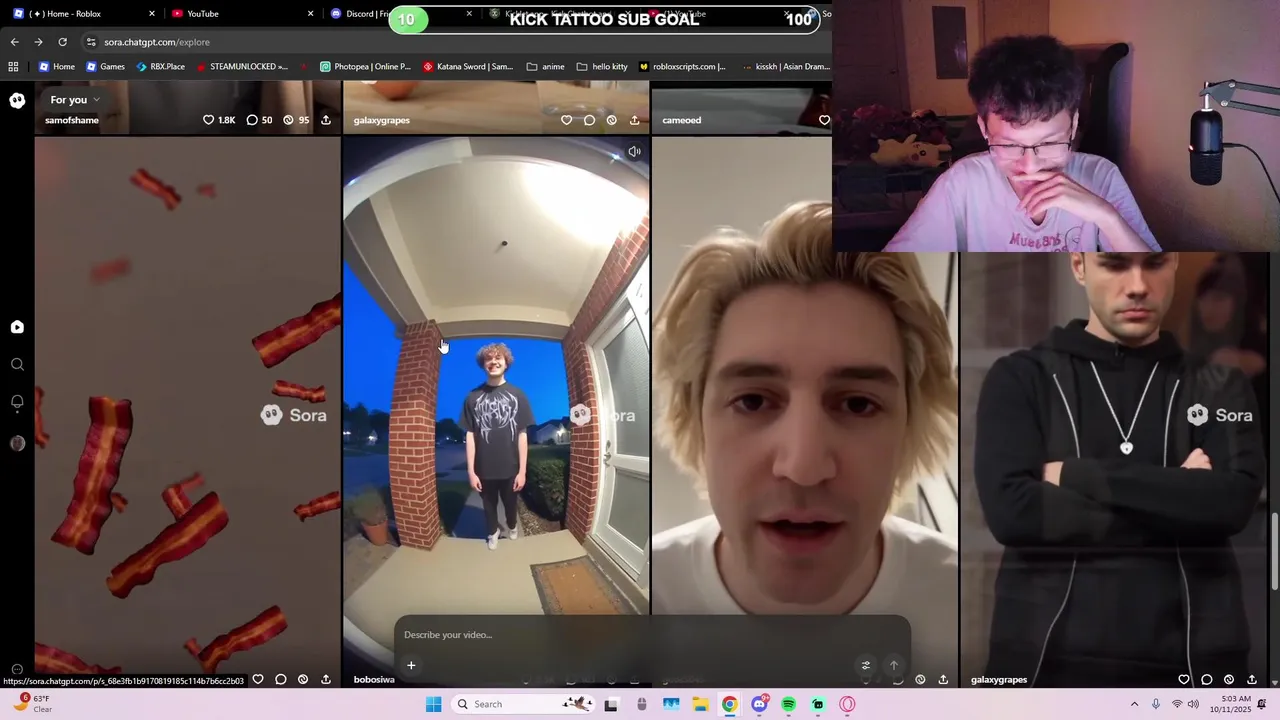Screen dimensions: 1280x720
Task: Open video settings sliders in the prompt box
Action: coord(866,665)
